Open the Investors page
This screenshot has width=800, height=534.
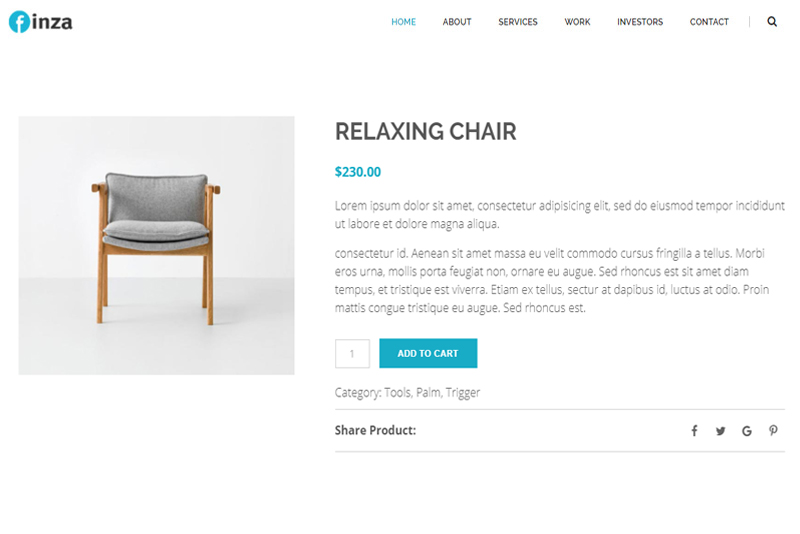[x=640, y=22]
